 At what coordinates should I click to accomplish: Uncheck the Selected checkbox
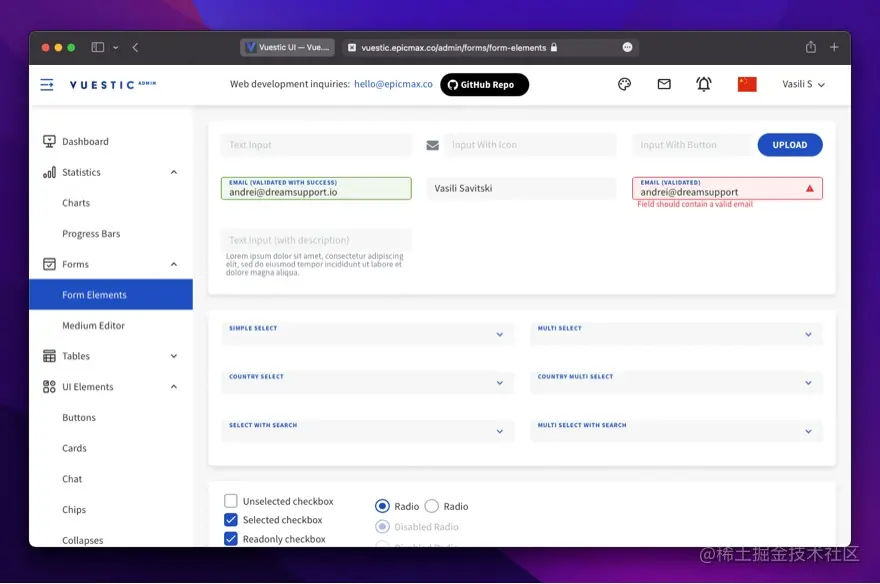point(230,520)
